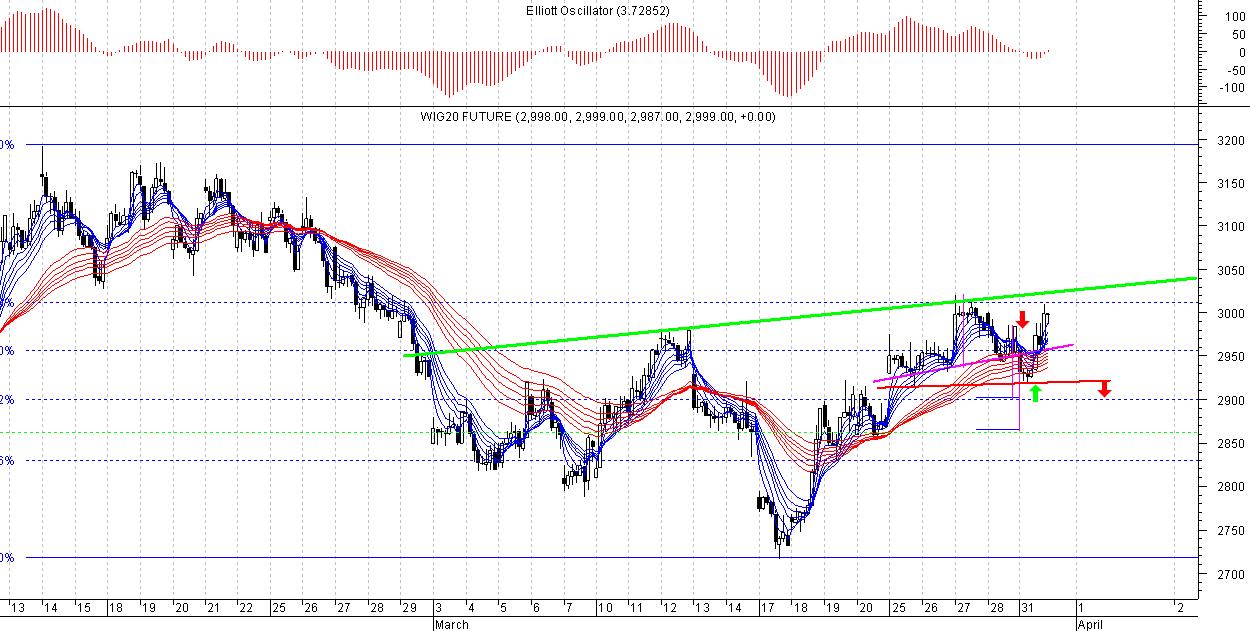Click the 2900 price axis label

coord(1231,401)
